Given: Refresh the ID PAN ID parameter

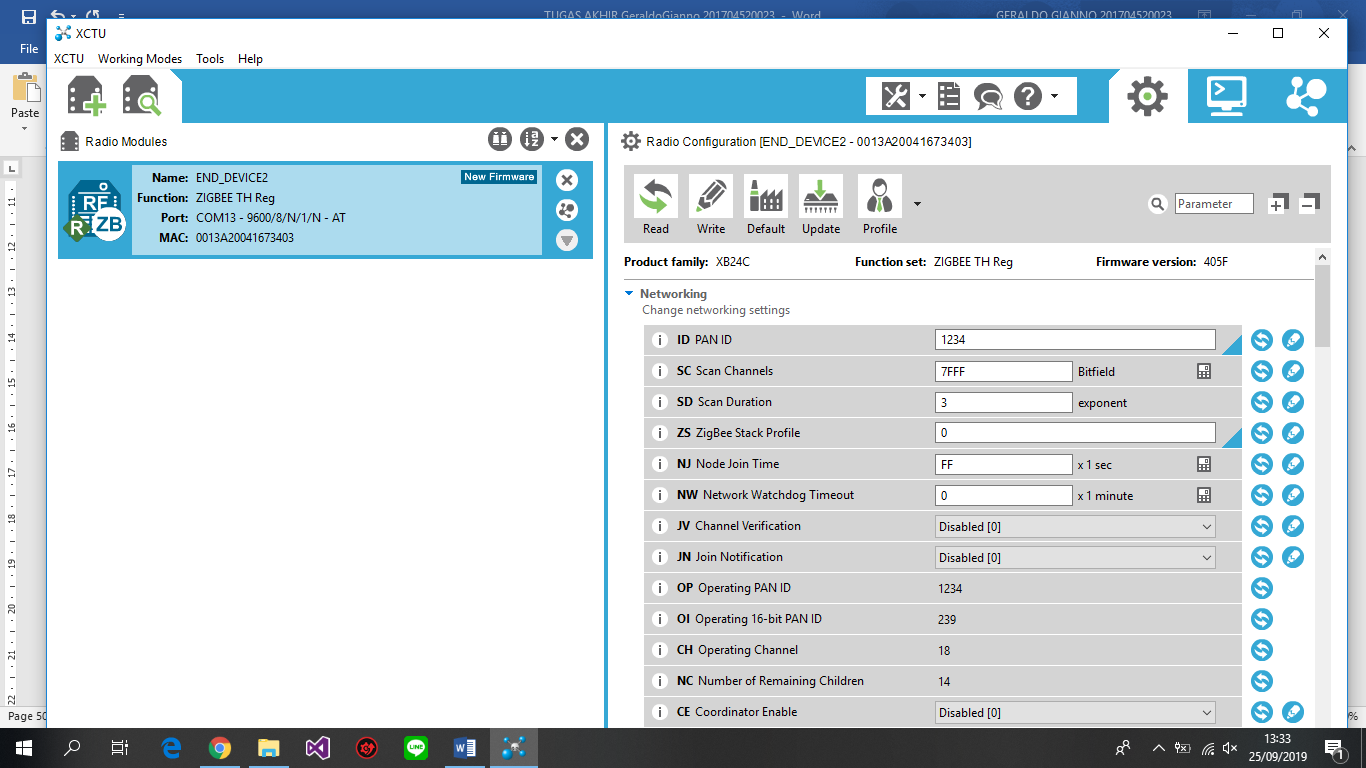Looking at the screenshot, I should [1262, 340].
